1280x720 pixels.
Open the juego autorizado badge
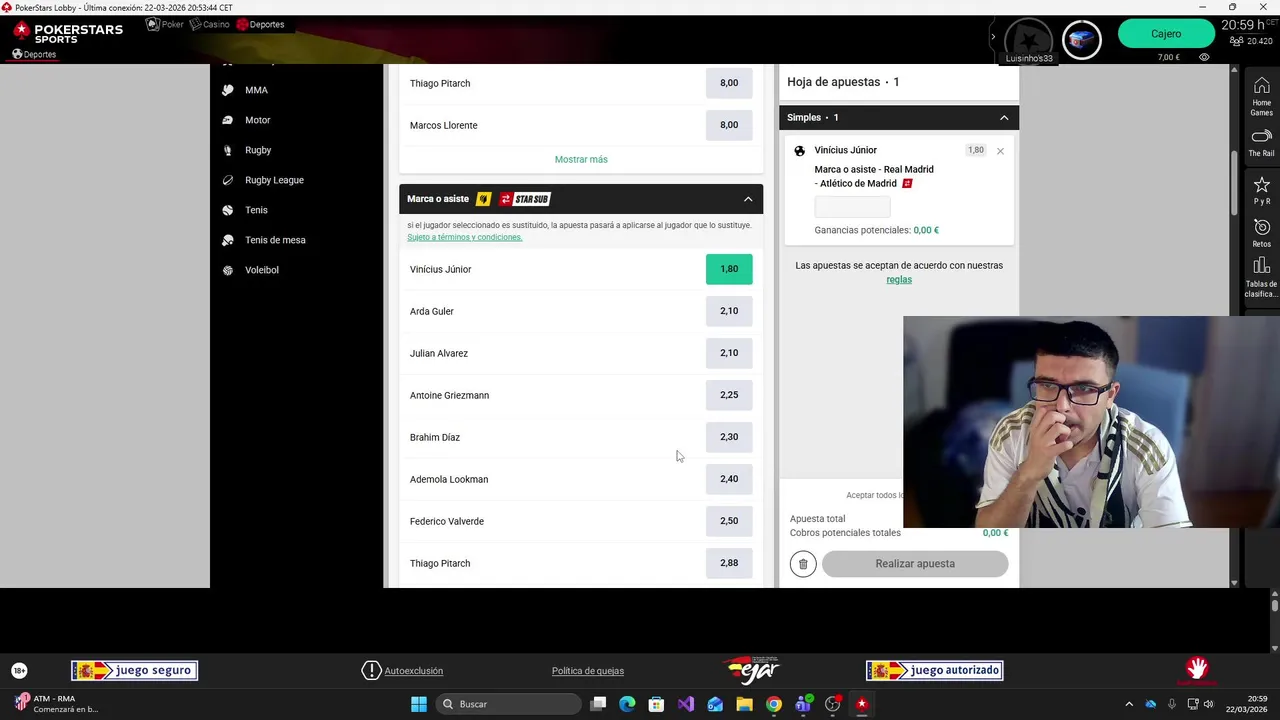click(x=934, y=670)
